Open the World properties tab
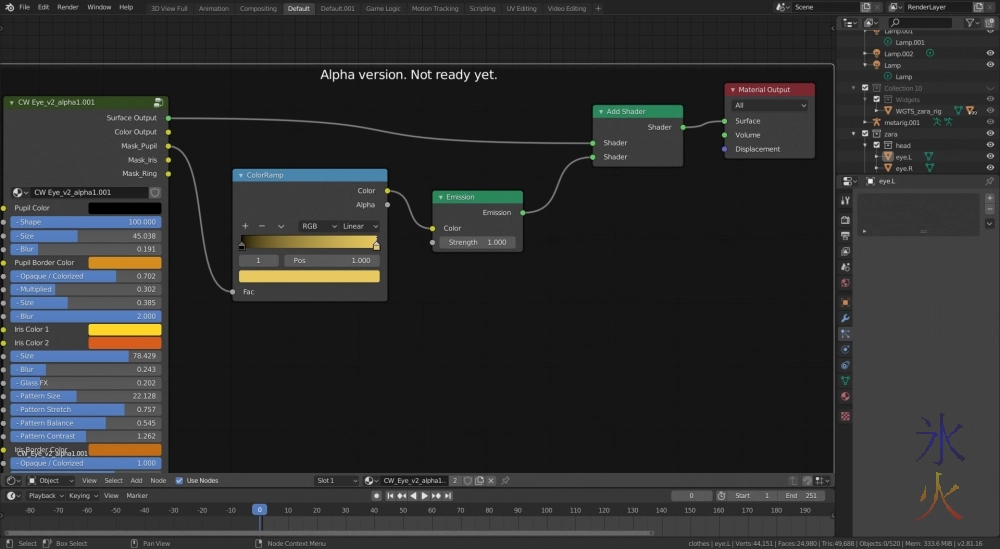Screen dimensions: 1000x549 845,285
